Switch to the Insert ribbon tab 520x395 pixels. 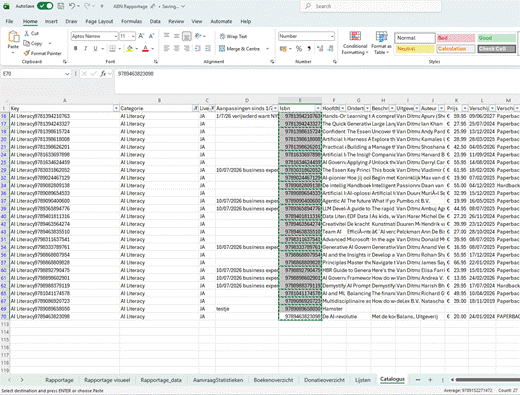(x=51, y=21)
